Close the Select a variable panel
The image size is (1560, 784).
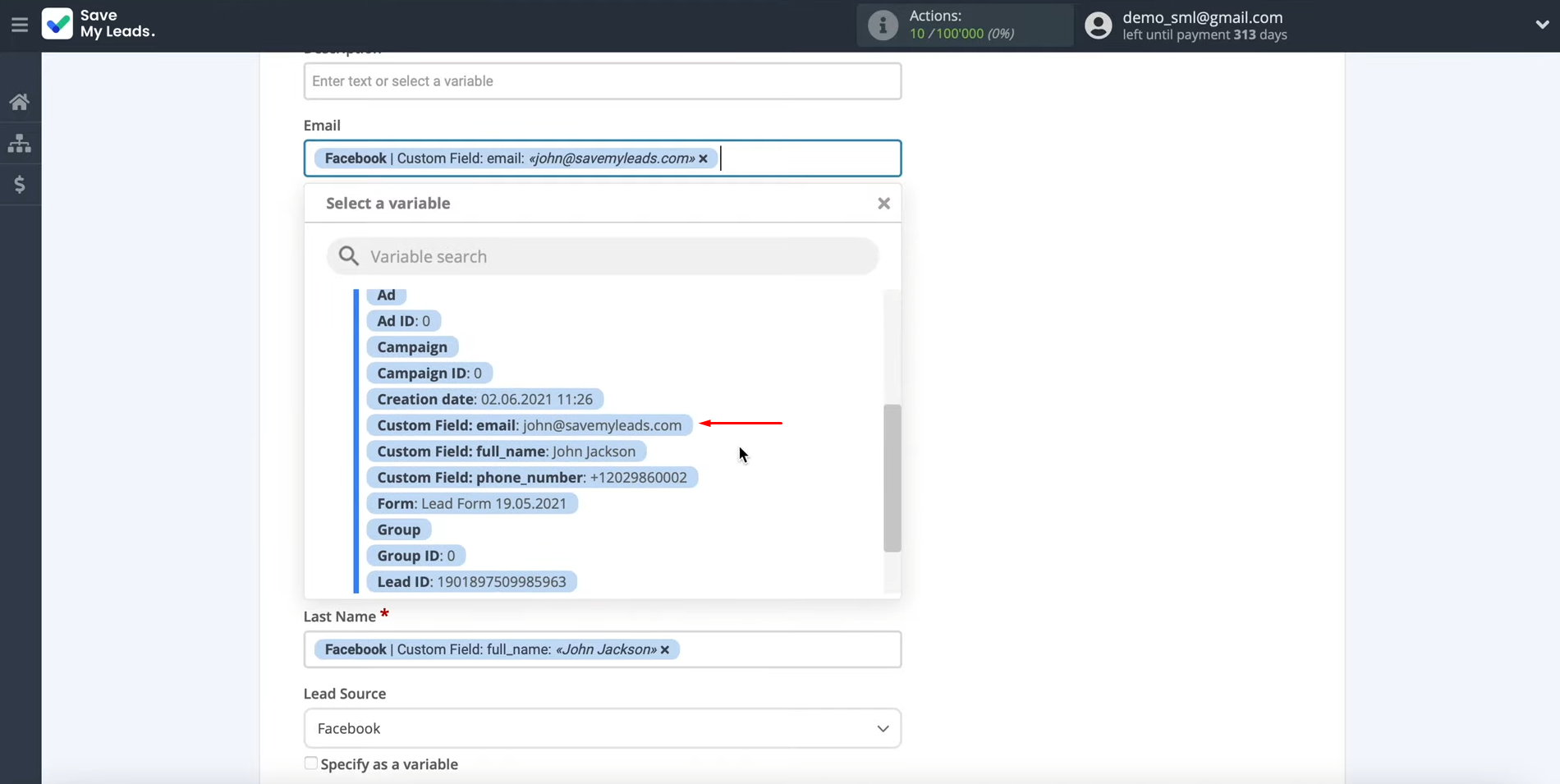pos(883,204)
